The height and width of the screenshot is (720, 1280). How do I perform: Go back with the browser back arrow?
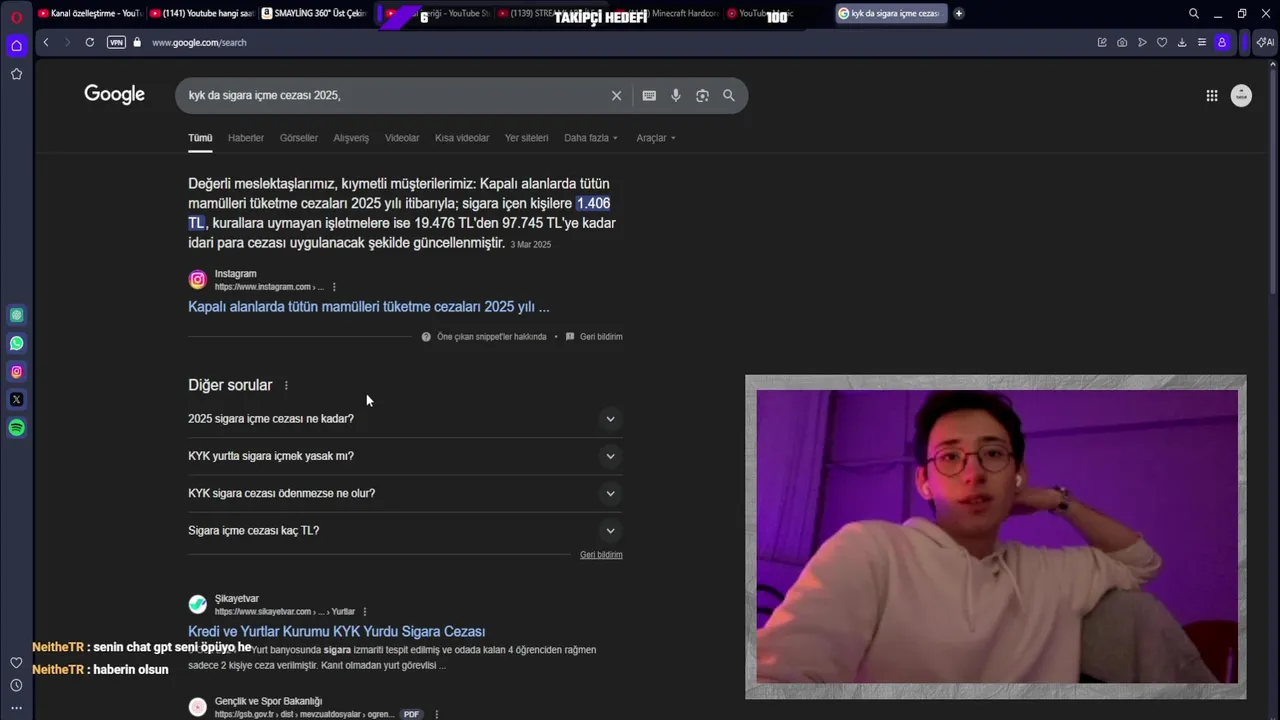pos(46,42)
